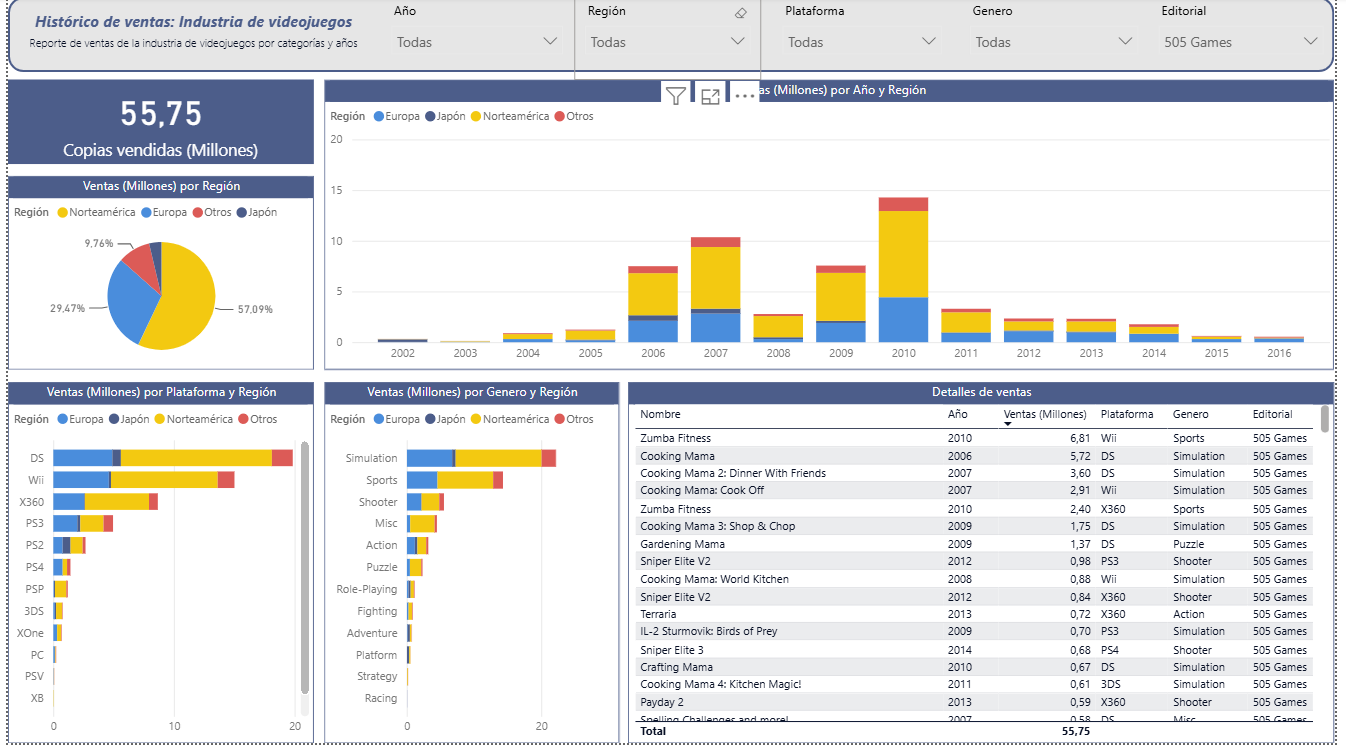
Task: Click the Terraria row name
Action: tap(658, 614)
